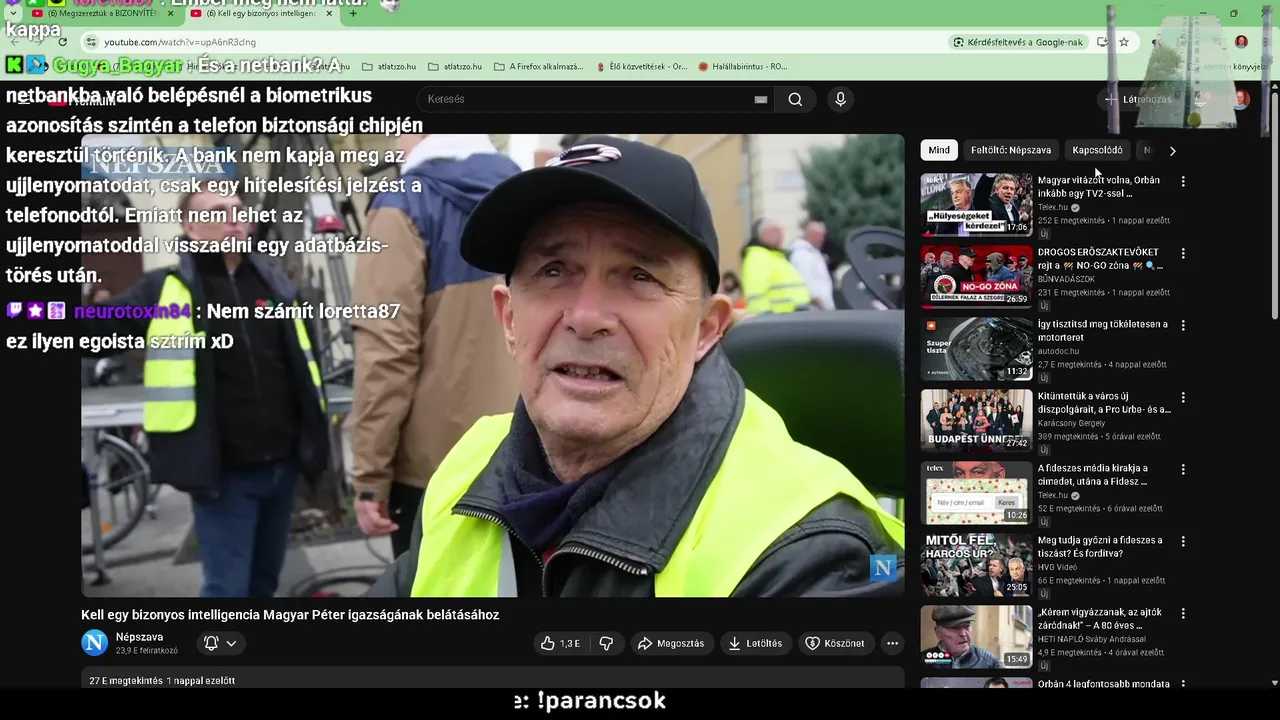Open the browser profile avatar icon
This screenshot has width=1280, height=720.
pyautogui.click(x=1241, y=42)
